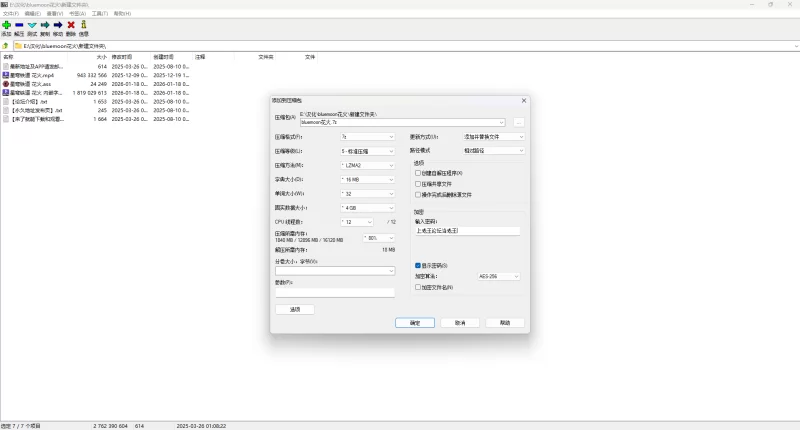Image resolution: width=800 pixels, height=430 pixels.
Task: Open the LZMA2 compression method dropdown
Action: pos(367,165)
